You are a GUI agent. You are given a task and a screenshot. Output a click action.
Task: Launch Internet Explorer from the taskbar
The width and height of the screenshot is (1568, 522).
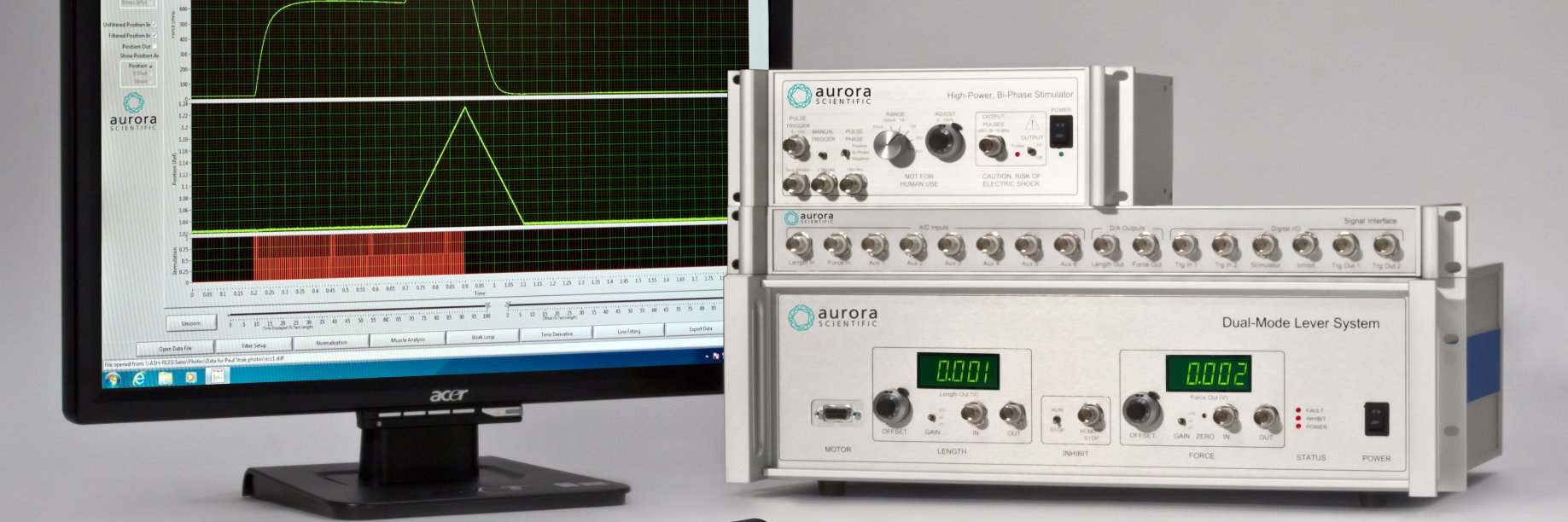click(x=139, y=379)
